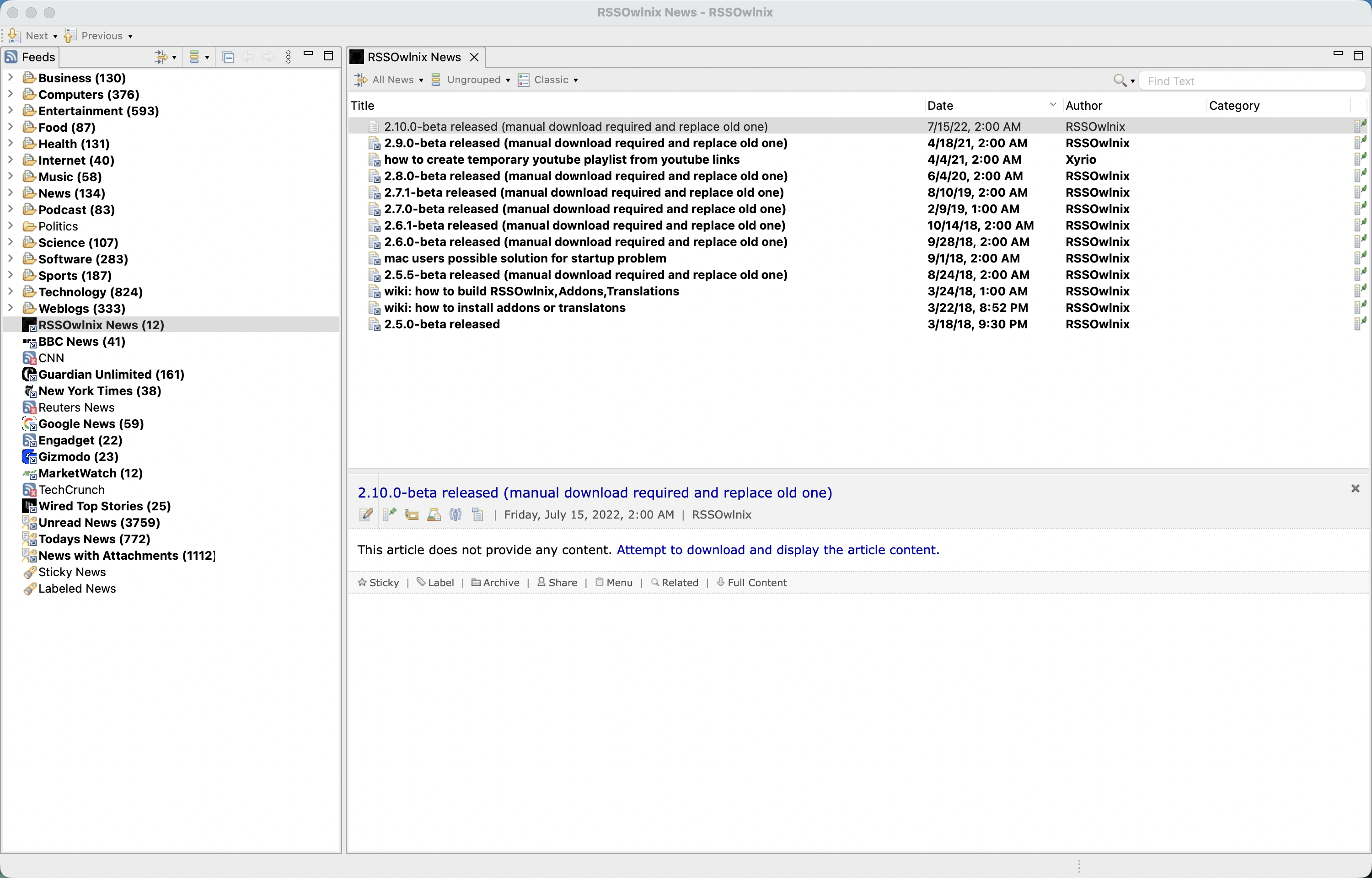
Task: Toggle sticky flag on youtube playlist row
Action: (1360, 159)
